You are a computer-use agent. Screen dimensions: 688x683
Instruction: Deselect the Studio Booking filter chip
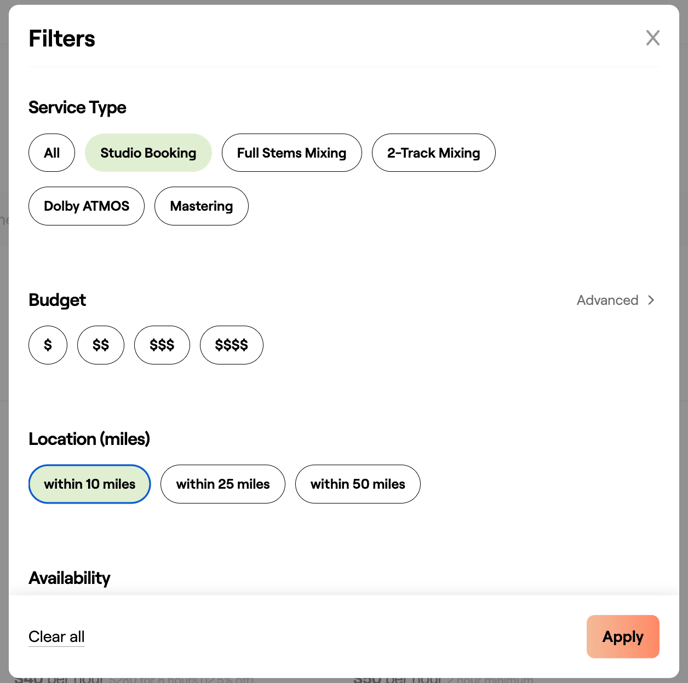tap(148, 153)
